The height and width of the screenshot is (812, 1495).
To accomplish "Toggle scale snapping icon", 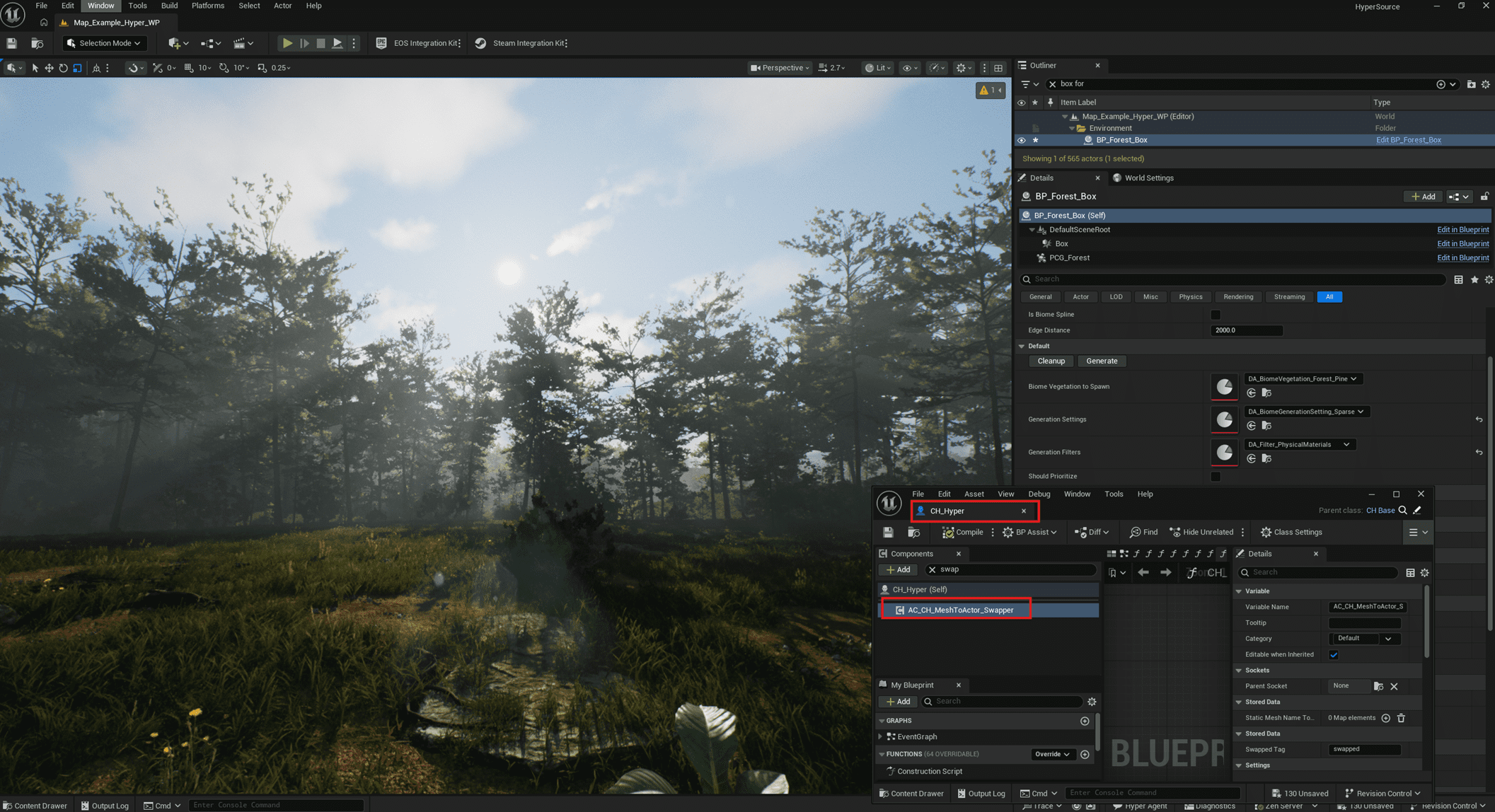I will [262, 68].
